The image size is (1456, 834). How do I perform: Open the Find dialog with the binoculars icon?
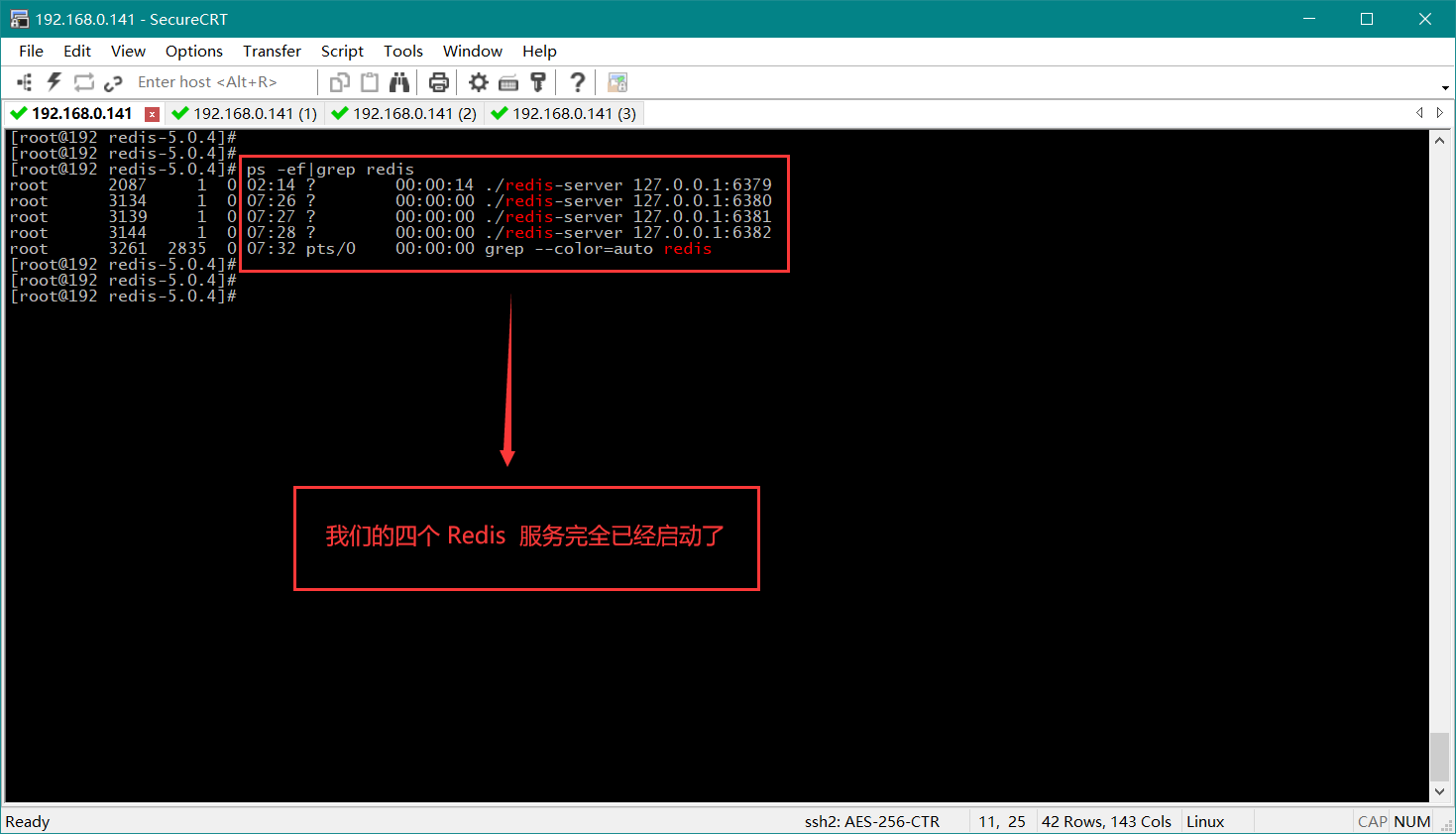399,82
